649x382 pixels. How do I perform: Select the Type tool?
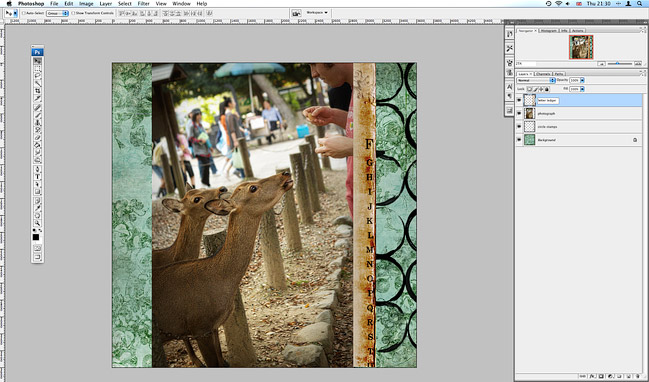[37, 176]
